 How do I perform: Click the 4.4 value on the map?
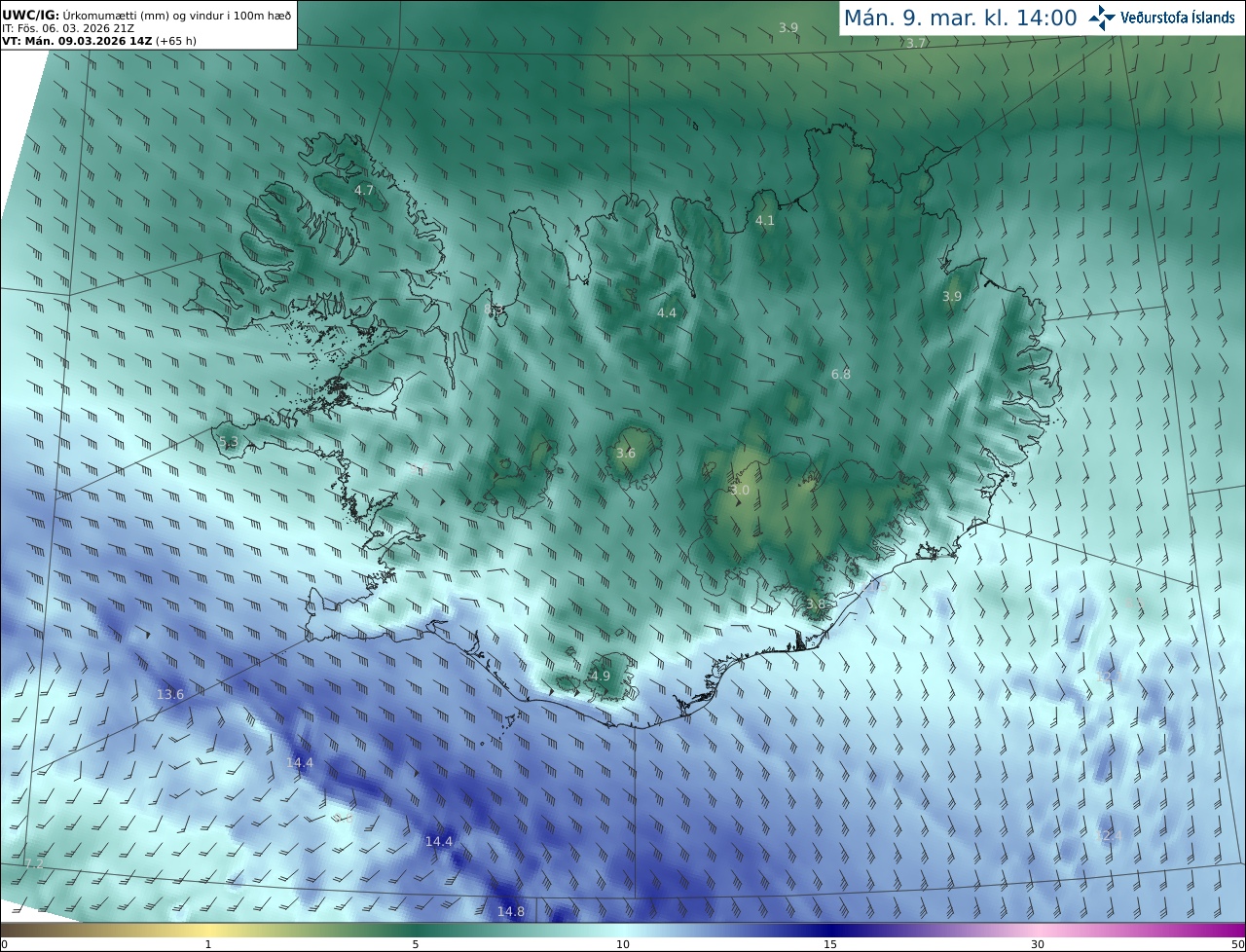[x=667, y=313]
